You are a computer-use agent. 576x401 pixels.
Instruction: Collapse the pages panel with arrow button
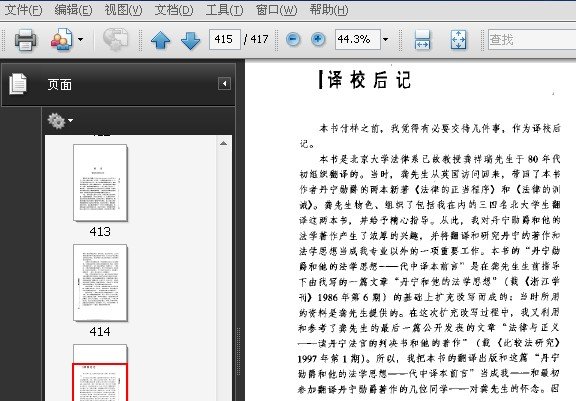tap(224, 84)
